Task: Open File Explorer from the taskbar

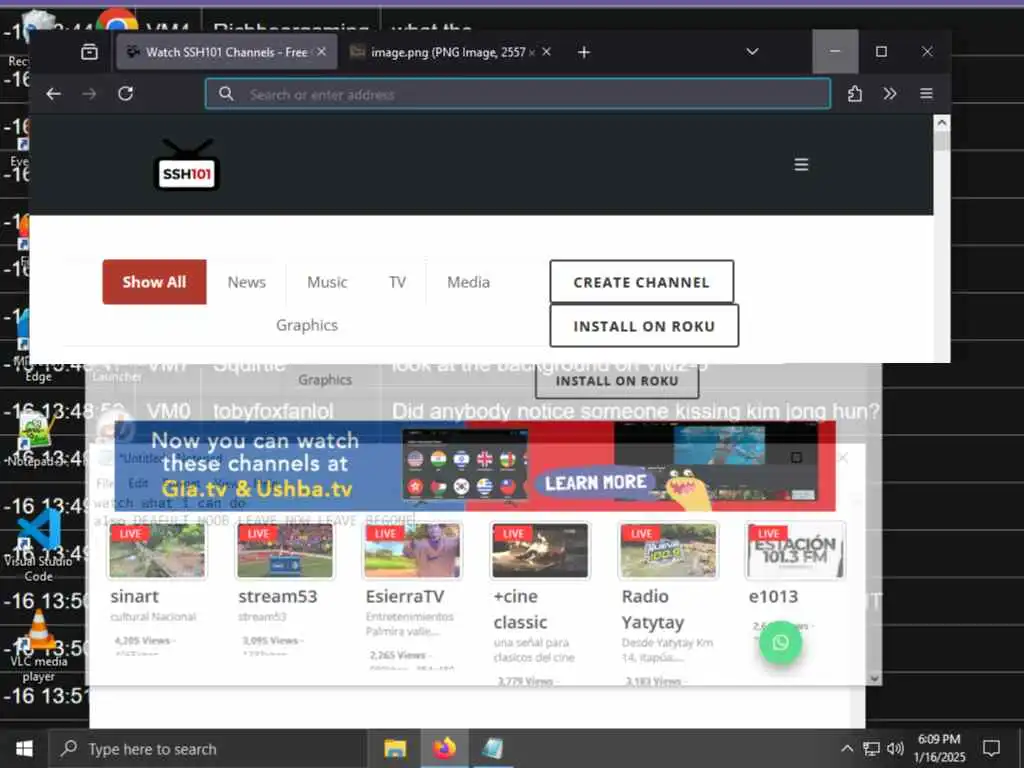Action: (395, 748)
